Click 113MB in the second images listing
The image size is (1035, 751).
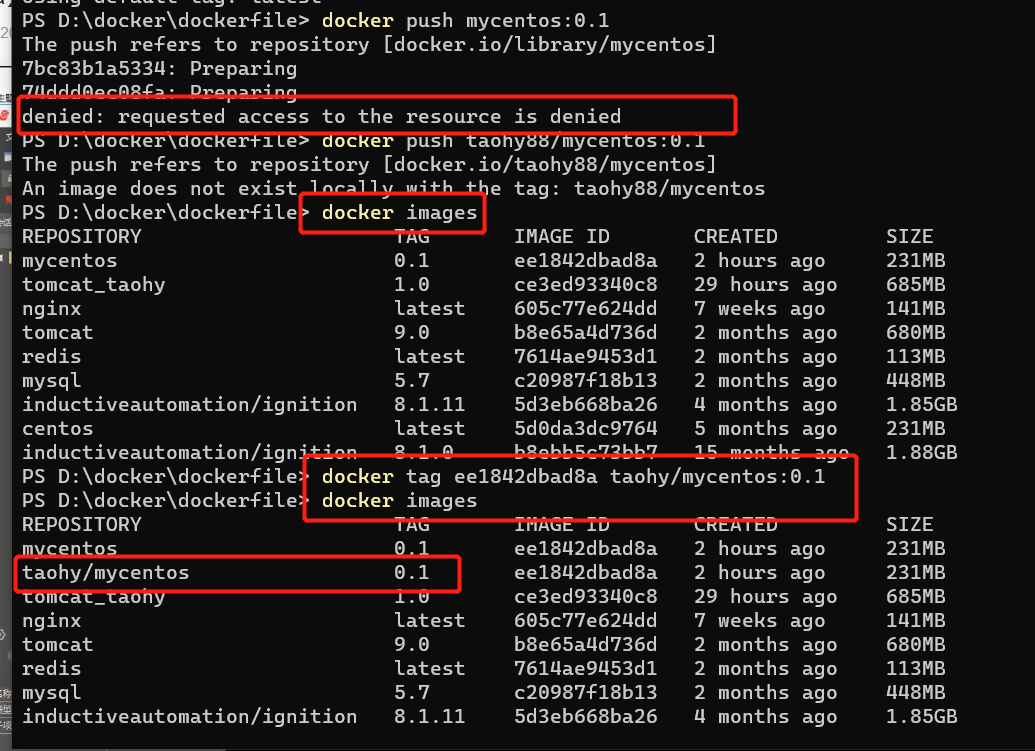click(x=916, y=669)
